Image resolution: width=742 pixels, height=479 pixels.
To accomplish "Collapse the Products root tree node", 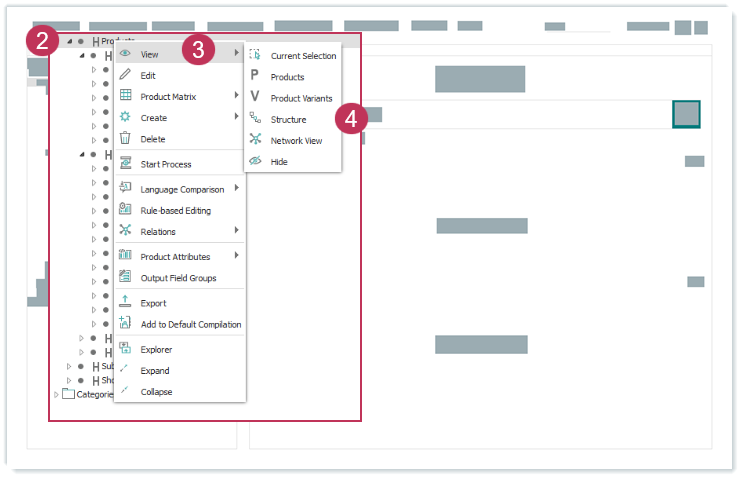I will coord(69,41).
